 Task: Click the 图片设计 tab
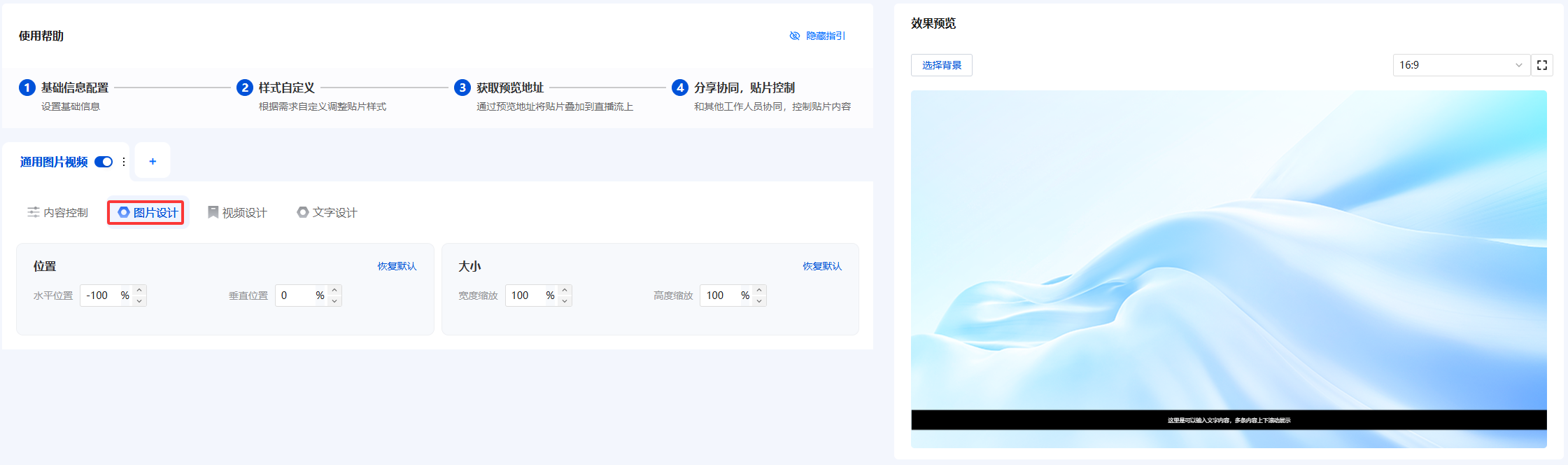click(147, 212)
